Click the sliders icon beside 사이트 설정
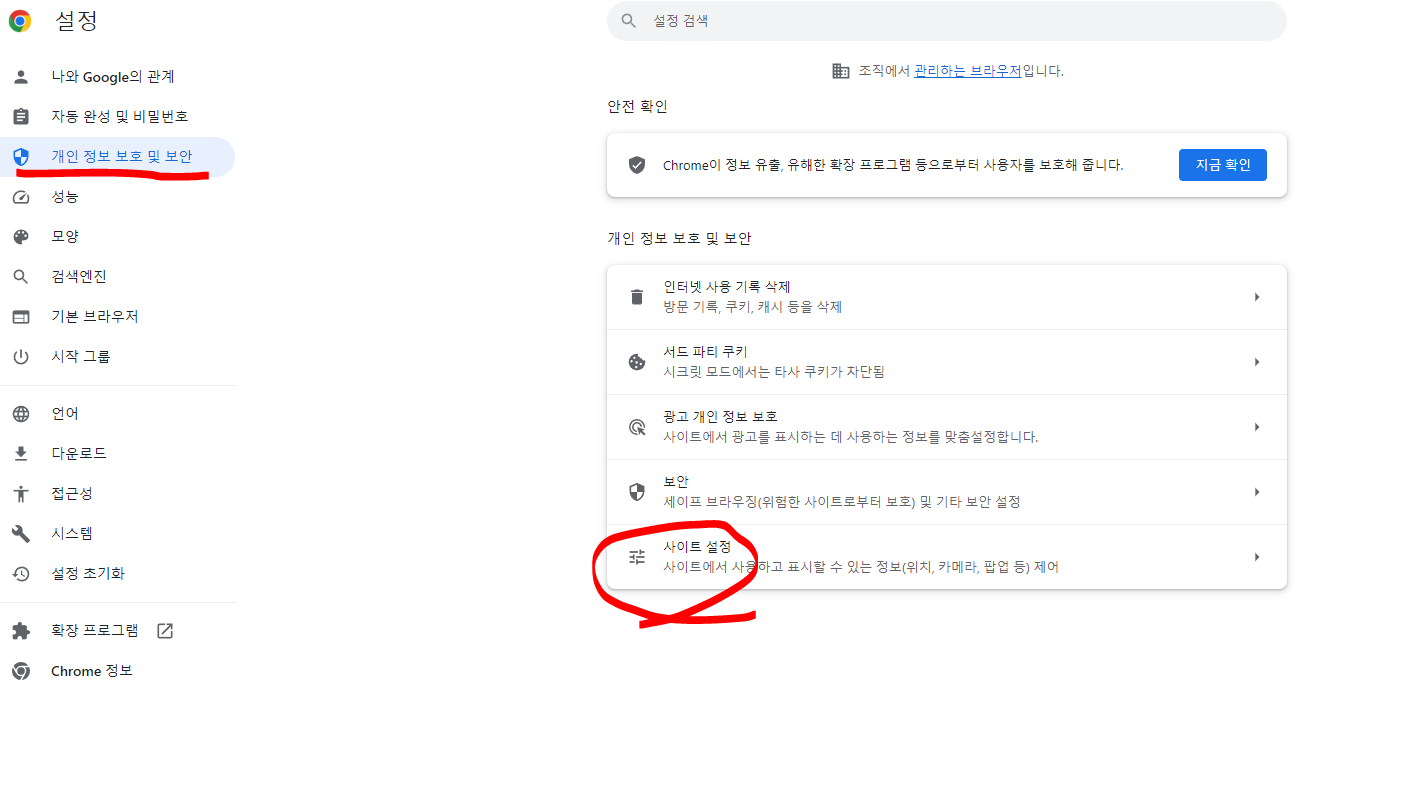 636,556
